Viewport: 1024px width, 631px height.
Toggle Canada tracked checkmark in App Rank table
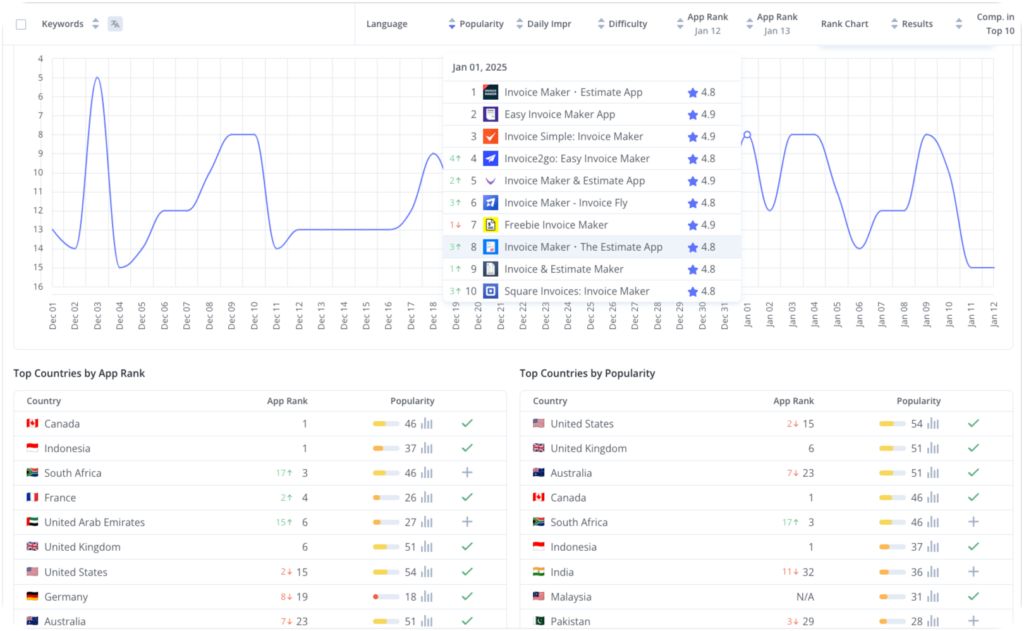coord(467,423)
